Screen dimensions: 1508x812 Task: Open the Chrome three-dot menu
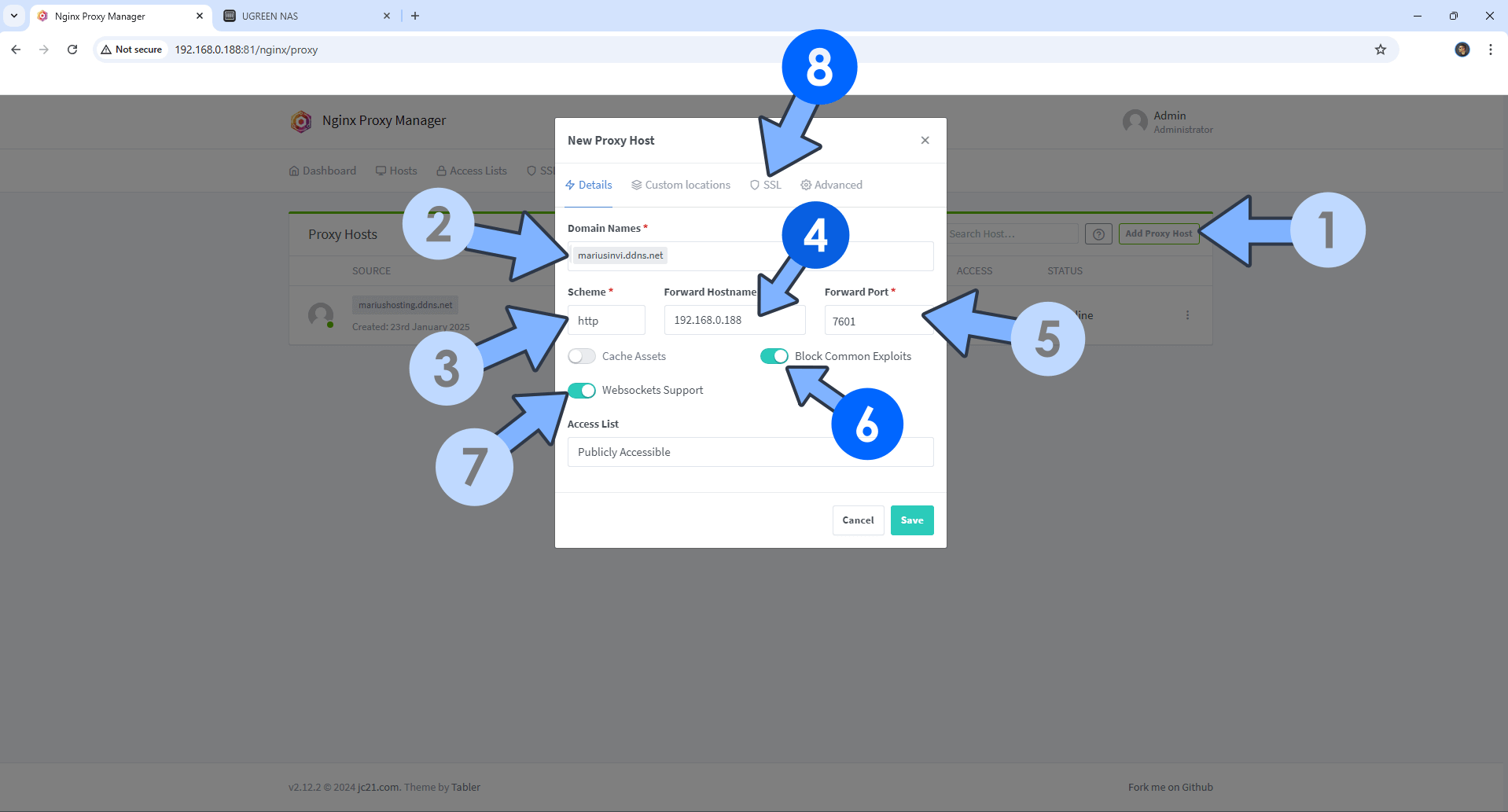[1490, 50]
